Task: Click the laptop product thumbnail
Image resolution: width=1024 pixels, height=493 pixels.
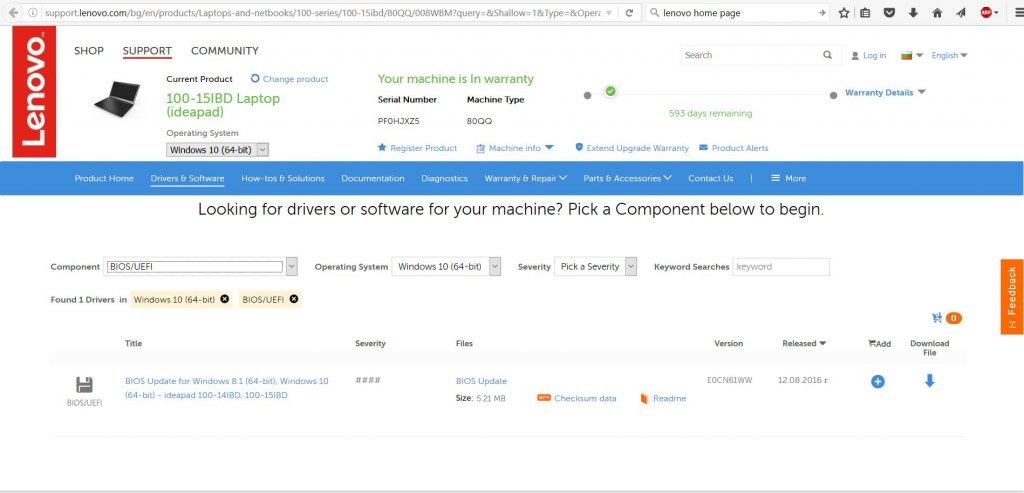Action: point(117,99)
